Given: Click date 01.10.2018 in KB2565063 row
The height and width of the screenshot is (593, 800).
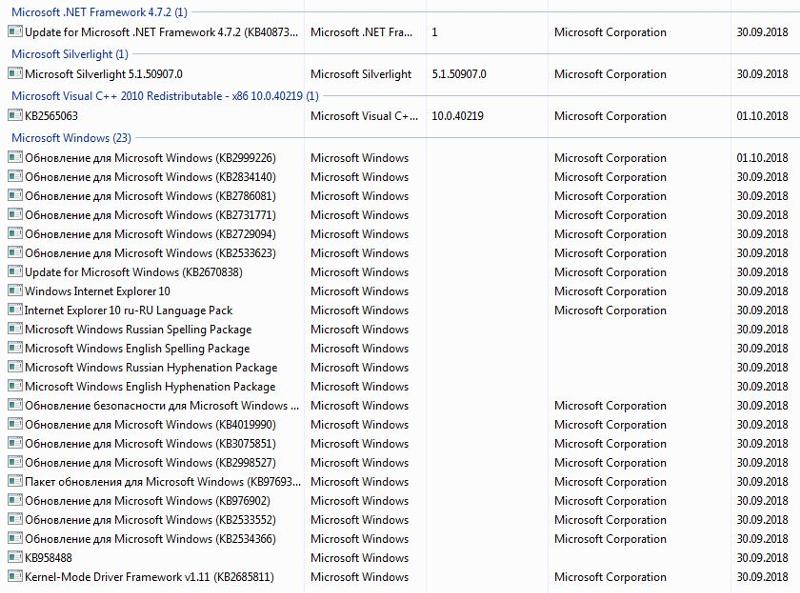Looking at the screenshot, I should pos(762,116).
